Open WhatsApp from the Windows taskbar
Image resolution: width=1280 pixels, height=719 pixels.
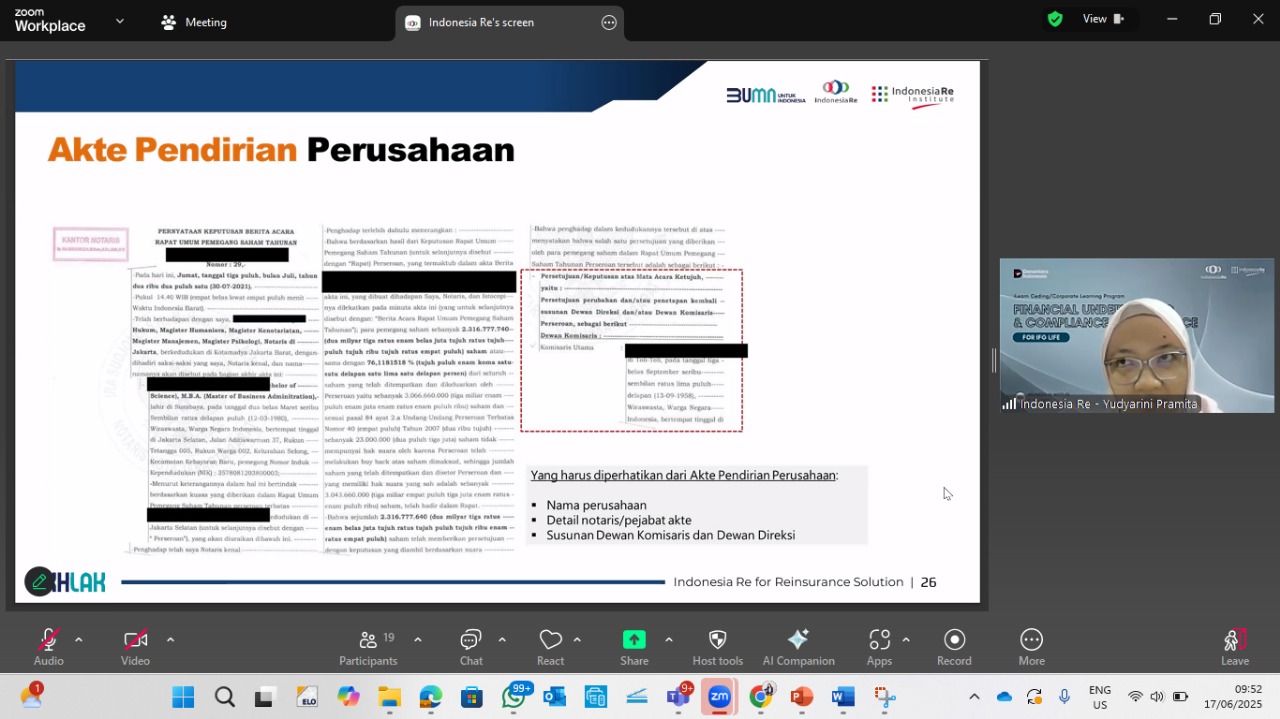pyautogui.click(x=514, y=697)
